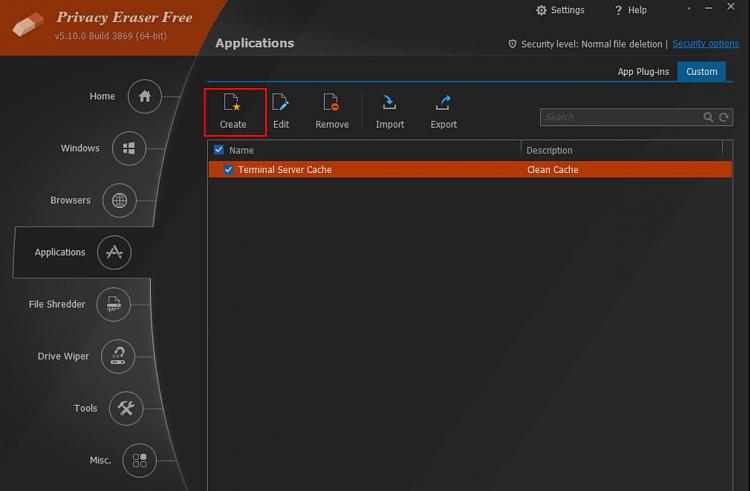Screen dimensions: 750x491
Task: Switch to the App Plug-ins tab
Action: coord(643,72)
